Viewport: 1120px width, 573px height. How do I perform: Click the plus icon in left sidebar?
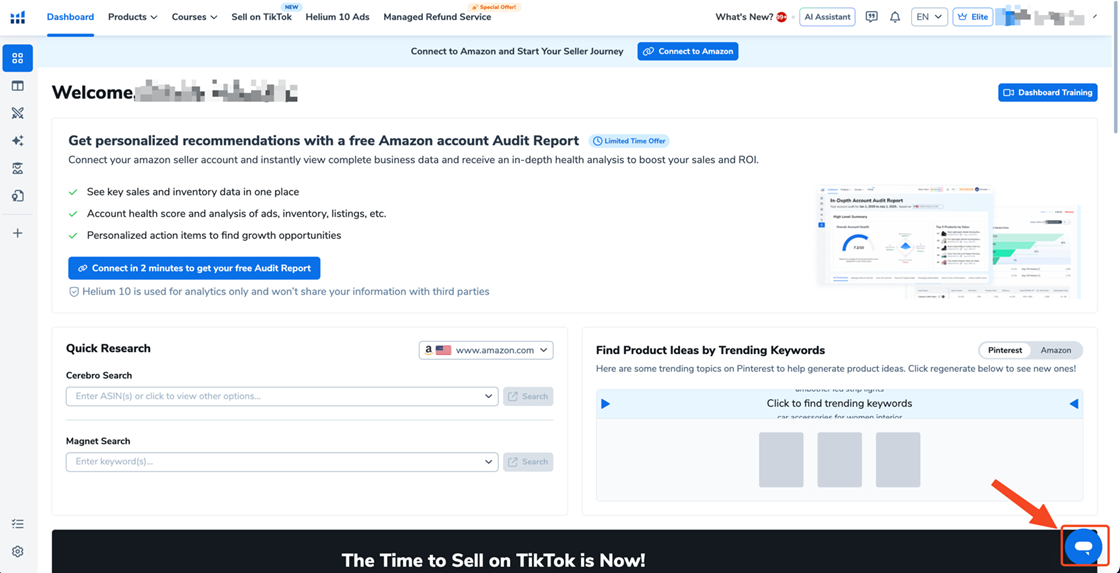[17, 233]
